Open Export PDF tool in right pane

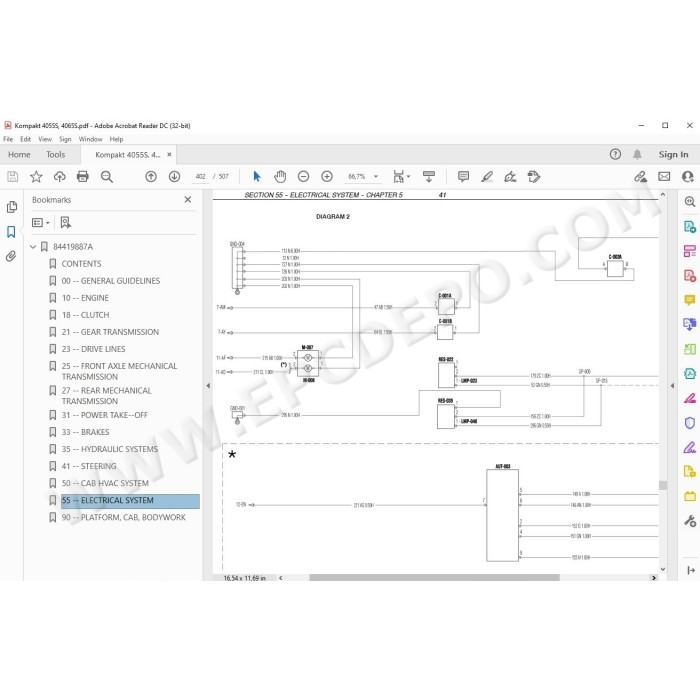(x=690, y=226)
